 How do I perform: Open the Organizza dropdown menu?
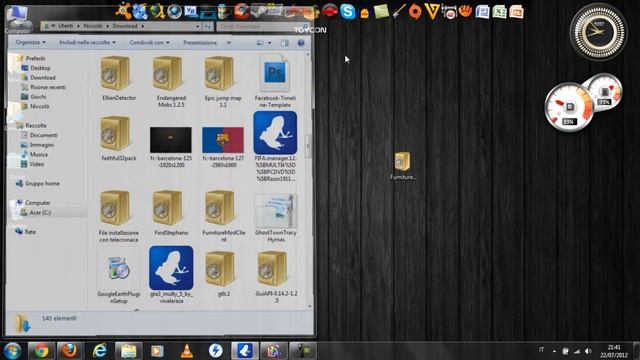[x=31, y=42]
